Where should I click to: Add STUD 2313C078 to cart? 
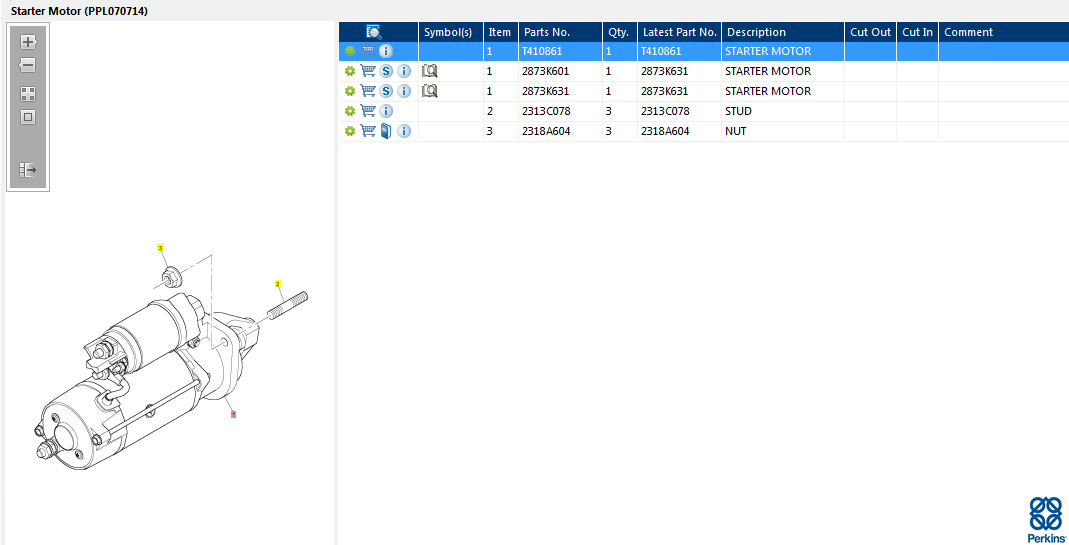click(368, 111)
